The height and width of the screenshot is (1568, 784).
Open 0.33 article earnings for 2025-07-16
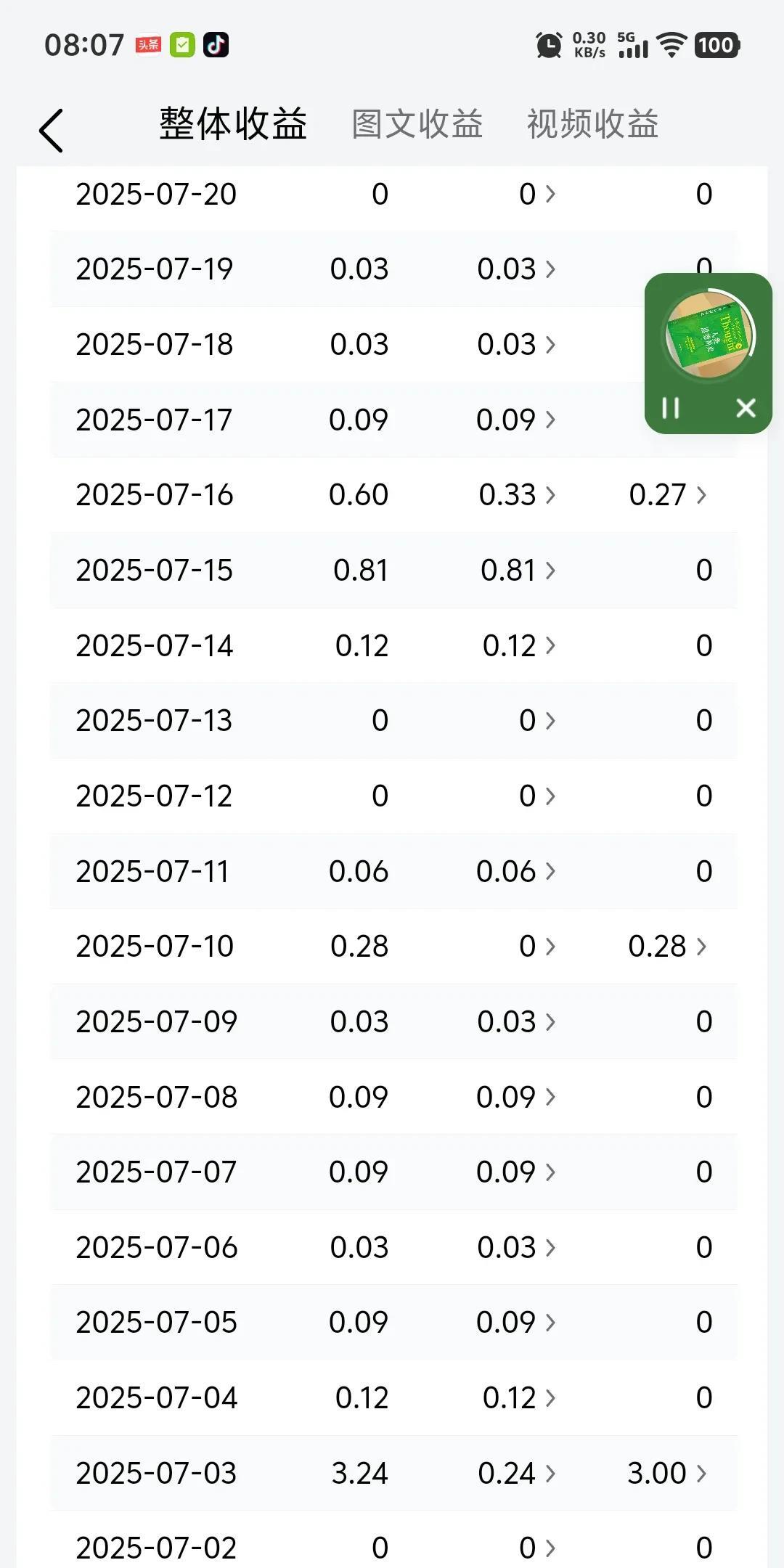click(517, 495)
